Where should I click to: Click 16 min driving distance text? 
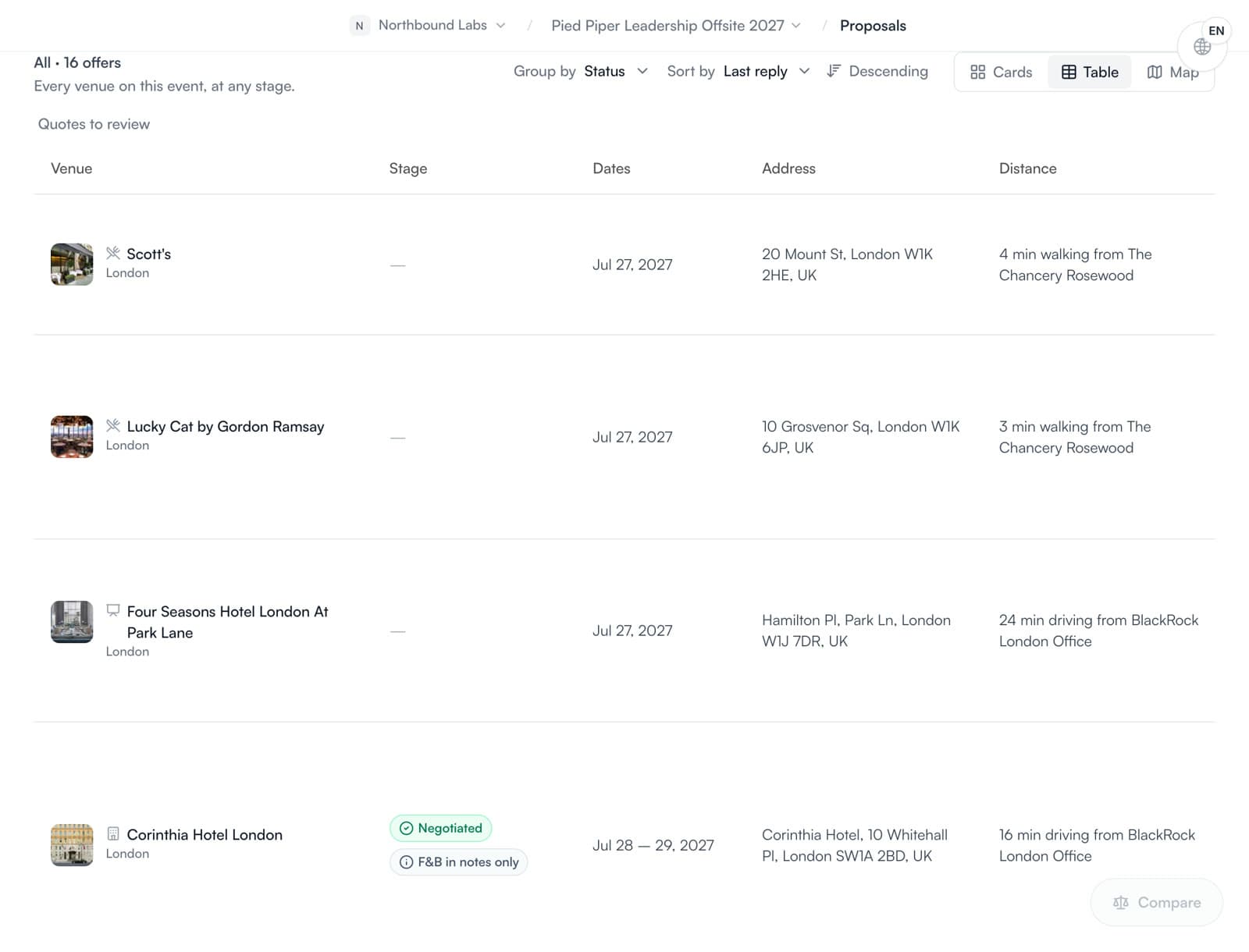point(1097,845)
